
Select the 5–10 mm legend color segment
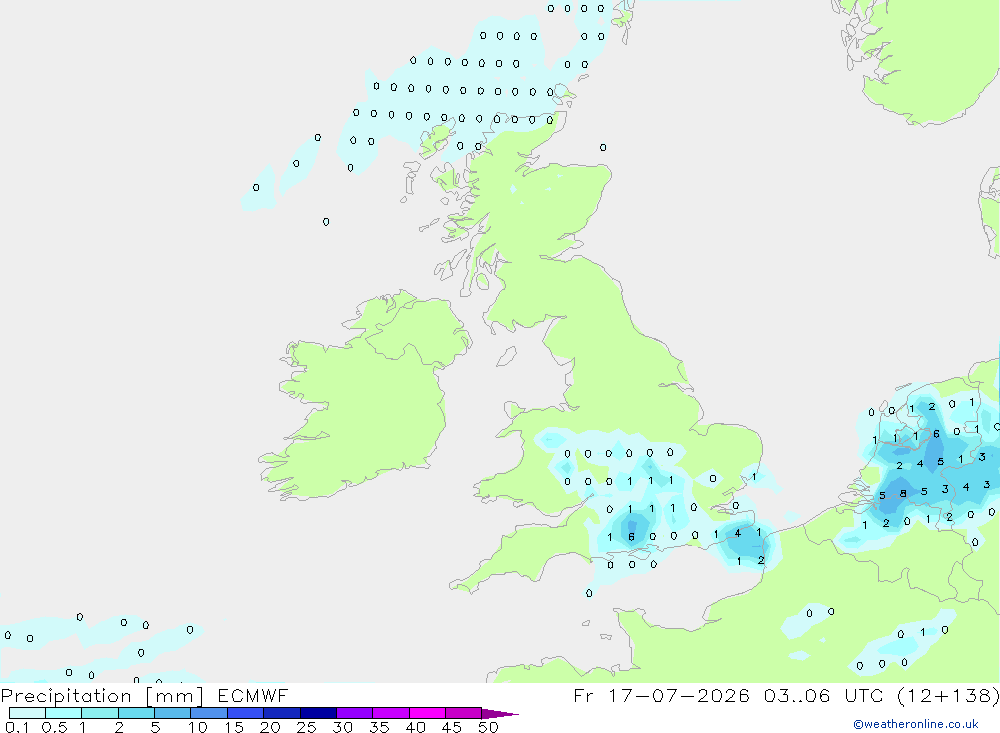[172, 713]
